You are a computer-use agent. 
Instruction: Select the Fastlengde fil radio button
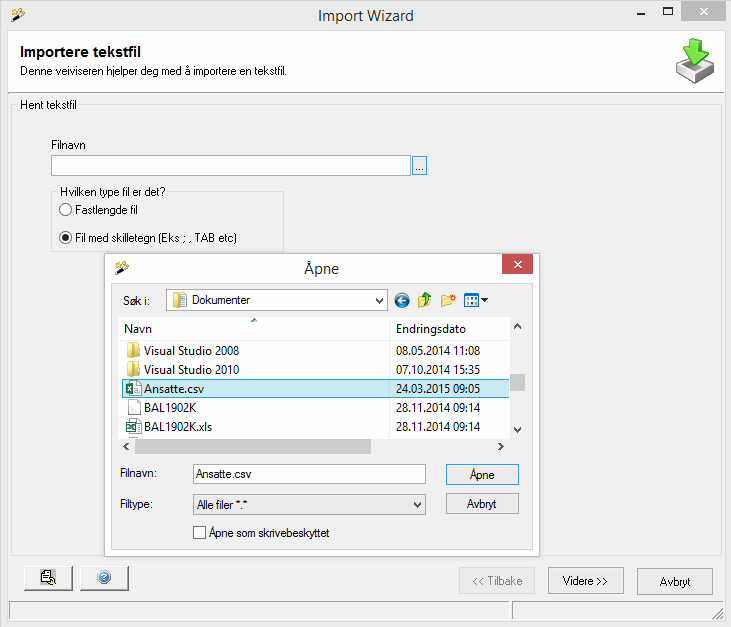click(66, 210)
